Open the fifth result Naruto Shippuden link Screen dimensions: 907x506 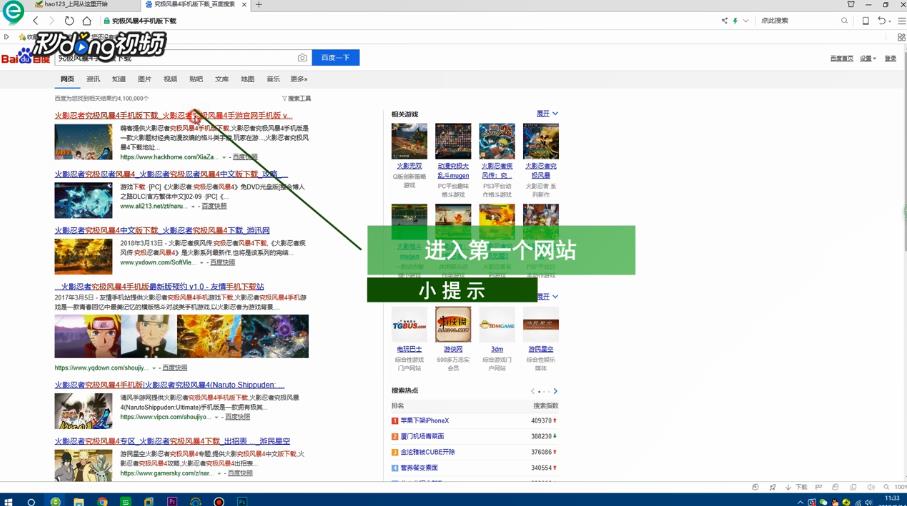coord(169,385)
